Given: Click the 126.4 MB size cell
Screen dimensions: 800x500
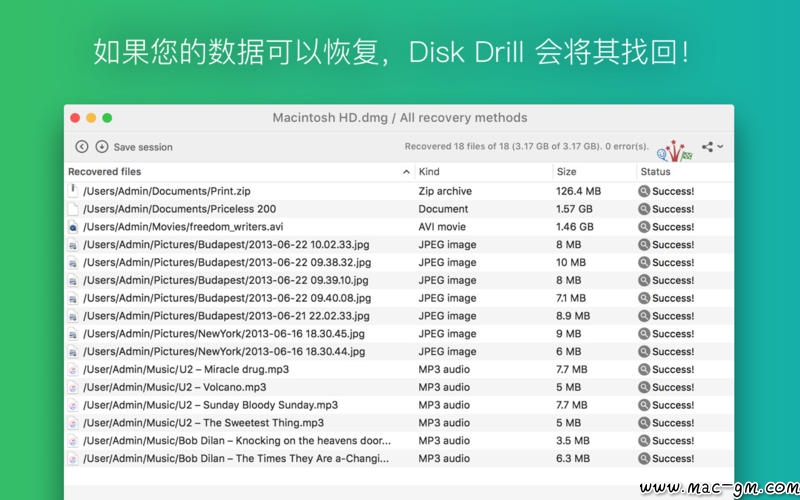Looking at the screenshot, I should [579, 191].
